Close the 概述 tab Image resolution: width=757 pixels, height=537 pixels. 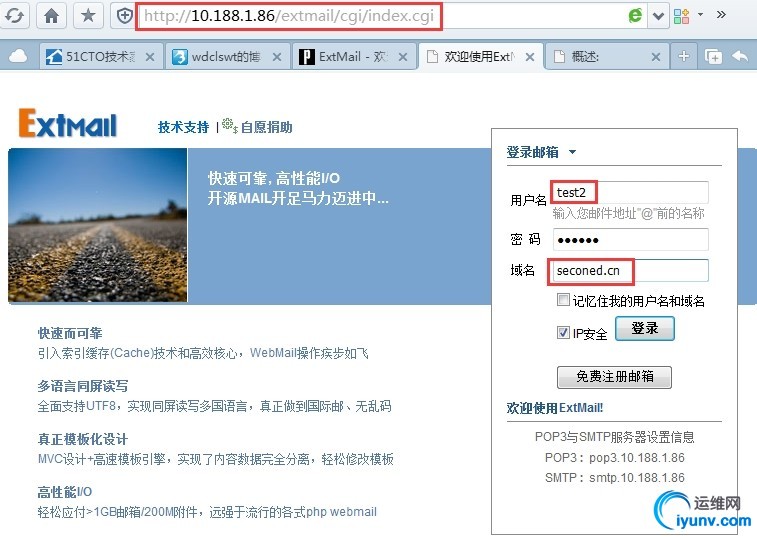pyautogui.click(x=656, y=57)
